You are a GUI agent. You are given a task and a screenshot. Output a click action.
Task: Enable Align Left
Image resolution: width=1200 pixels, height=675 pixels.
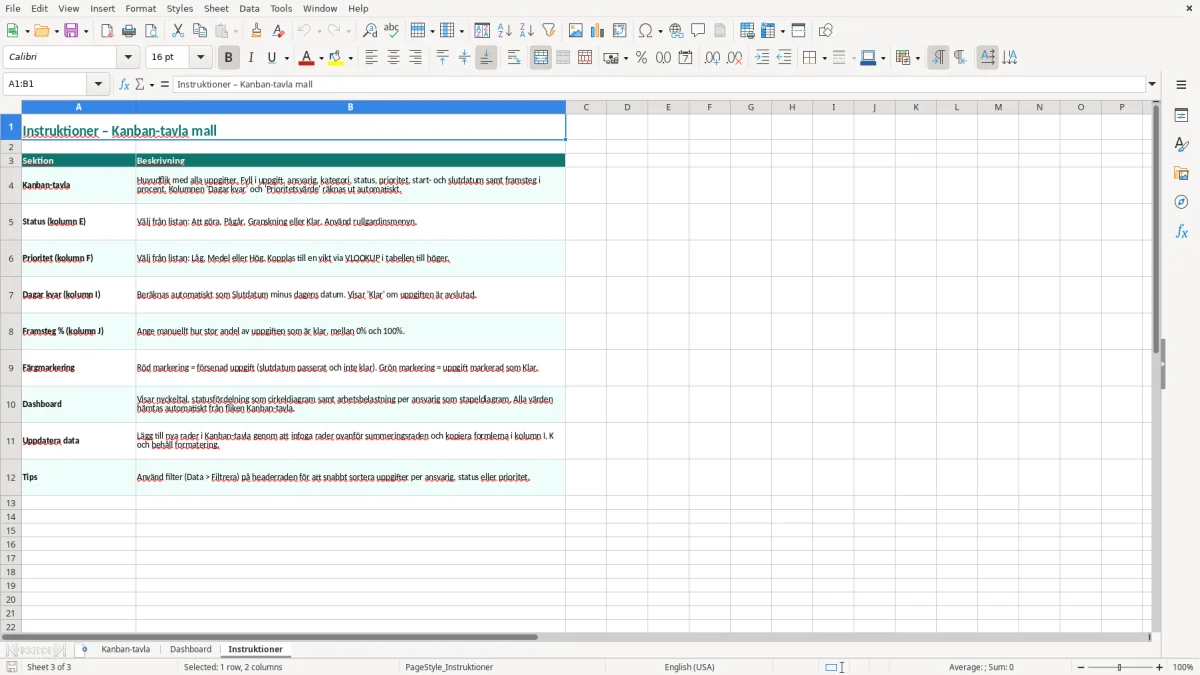(371, 58)
